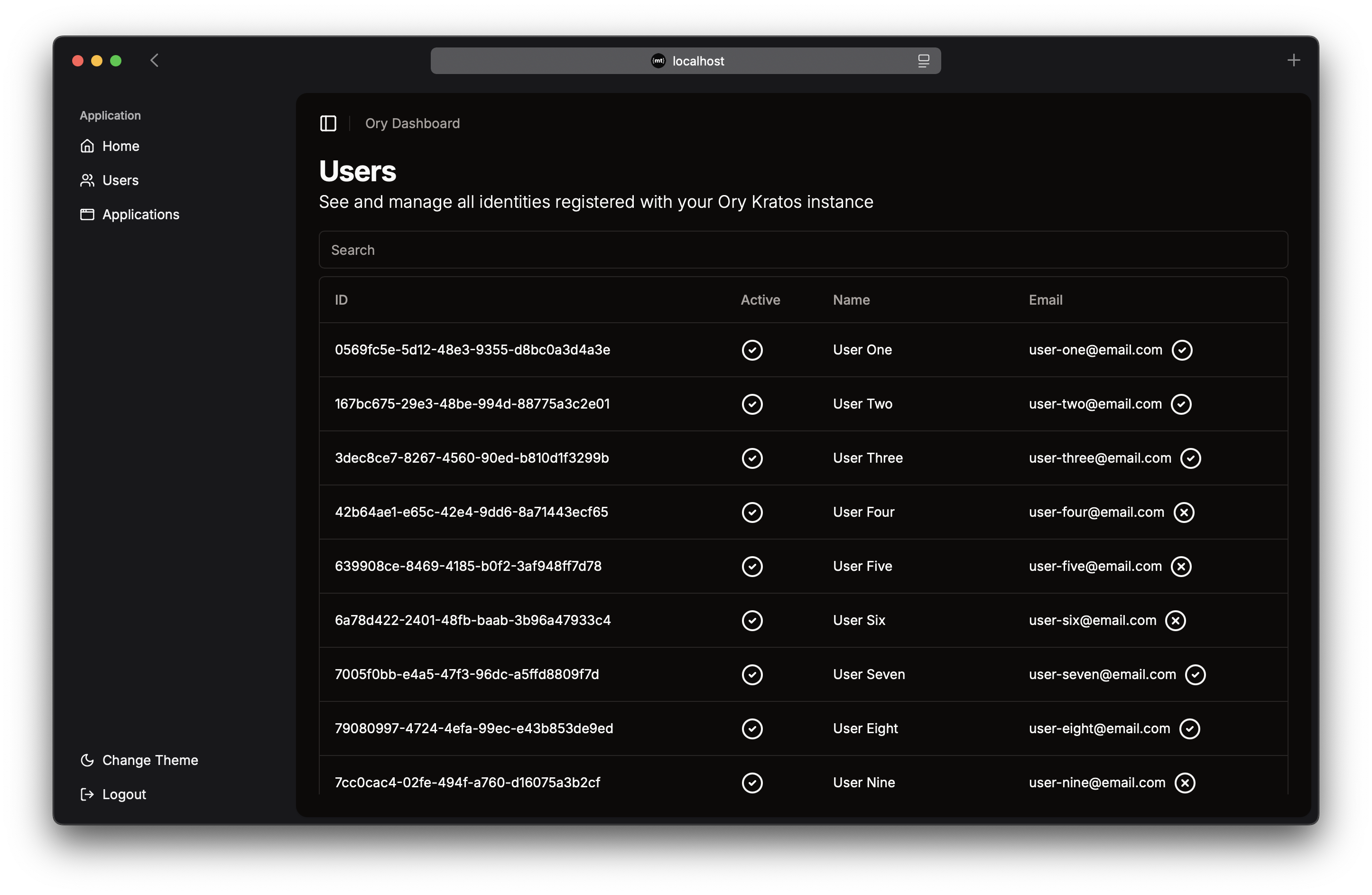1372x895 pixels.
Task: Click the name User One
Action: [862, 350]
